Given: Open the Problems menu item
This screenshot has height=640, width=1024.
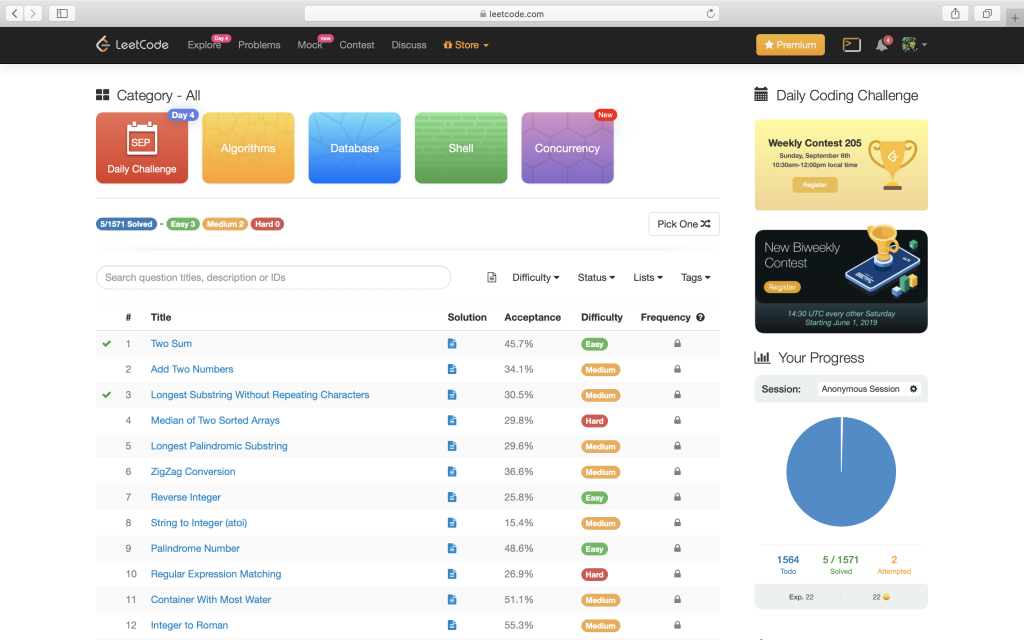Looking at the screenshot, I should coord(259,45).
